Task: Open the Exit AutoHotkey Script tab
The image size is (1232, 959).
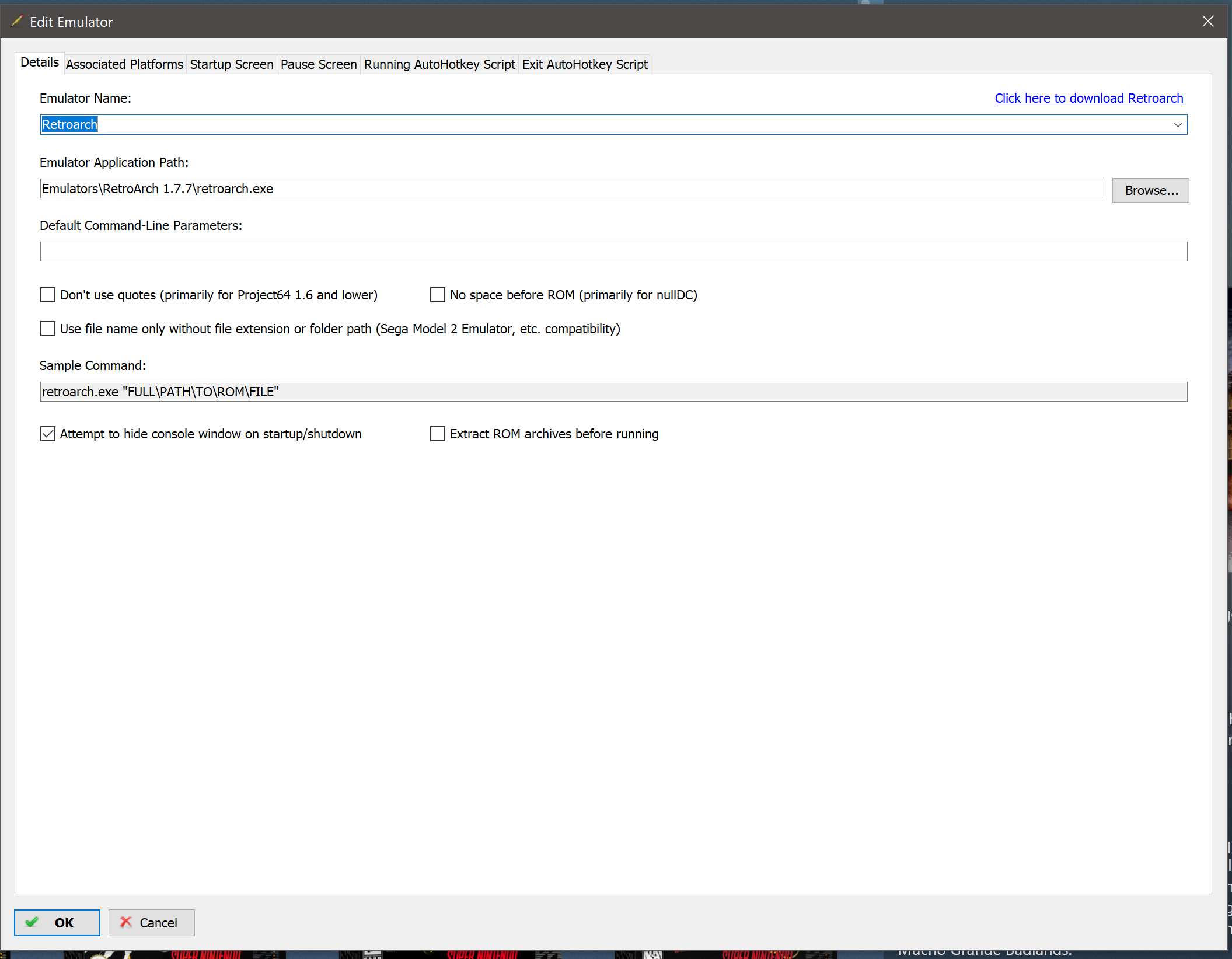Action: 585,64
